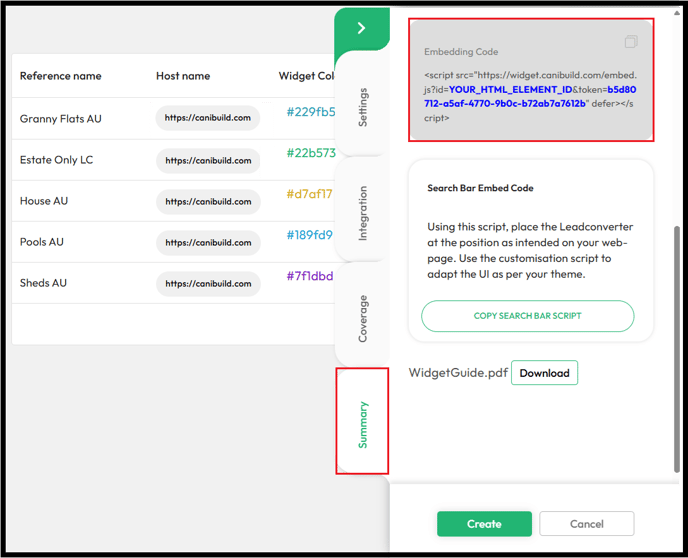Click the Reference name column header
The image size is (688, 558).
pos(61,76)
